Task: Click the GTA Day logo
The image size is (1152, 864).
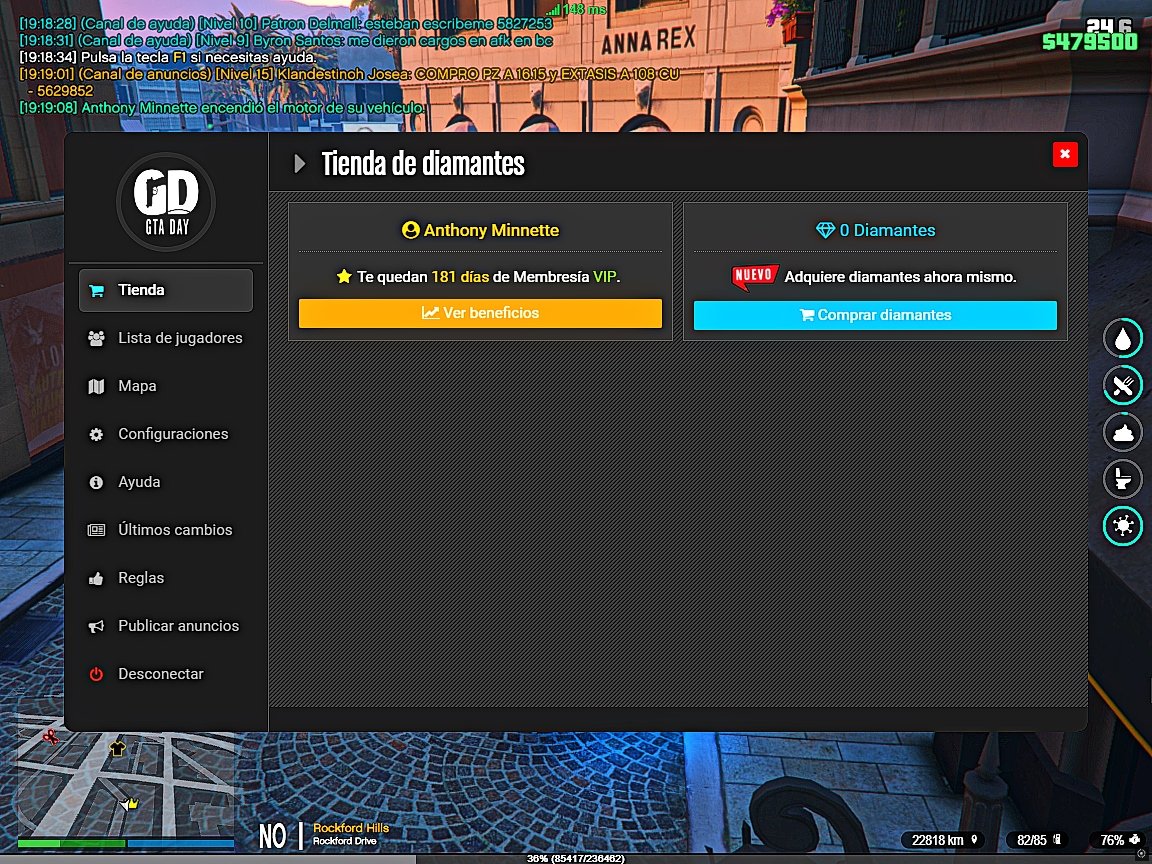Action: (x=166, y=201)
